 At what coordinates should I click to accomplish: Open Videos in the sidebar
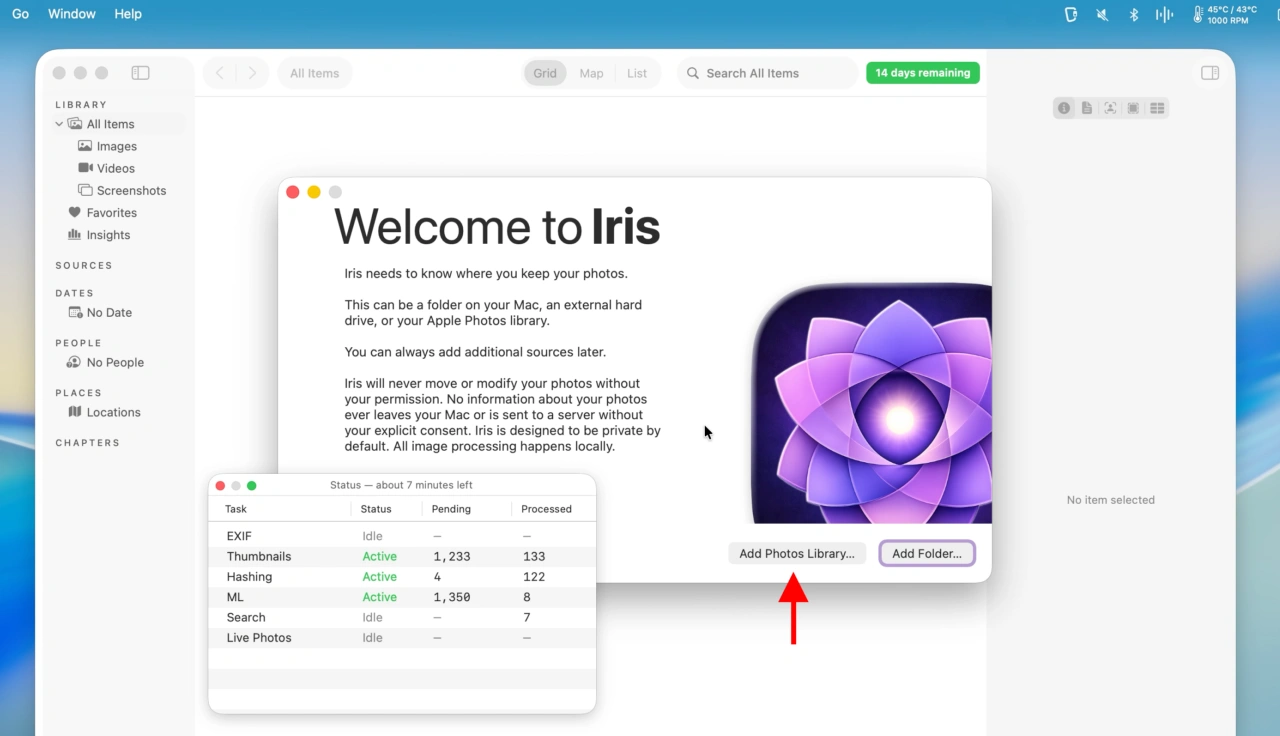pyautogui.click(x=115, y=168)
